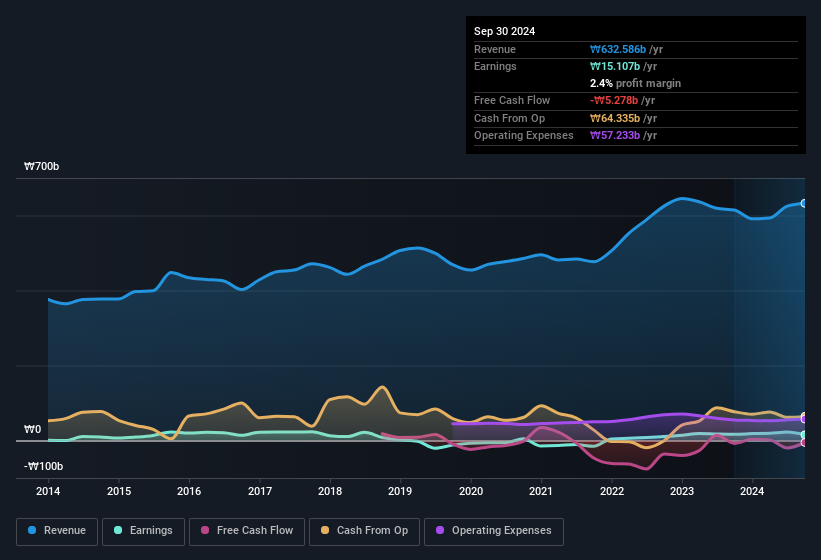
Task: Toggle the Revenue legend button
Action: (x=57, y=532)
